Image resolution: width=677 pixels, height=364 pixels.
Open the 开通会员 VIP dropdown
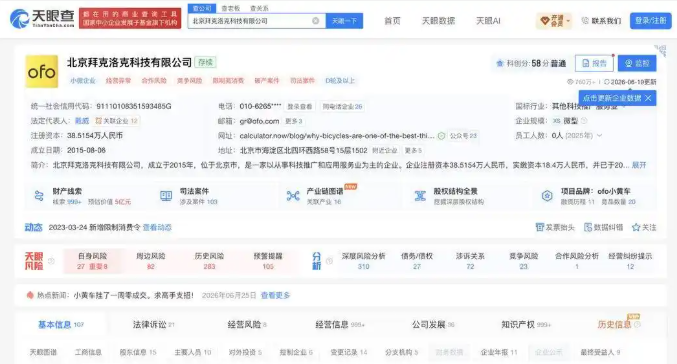click(x=554, y=21)
